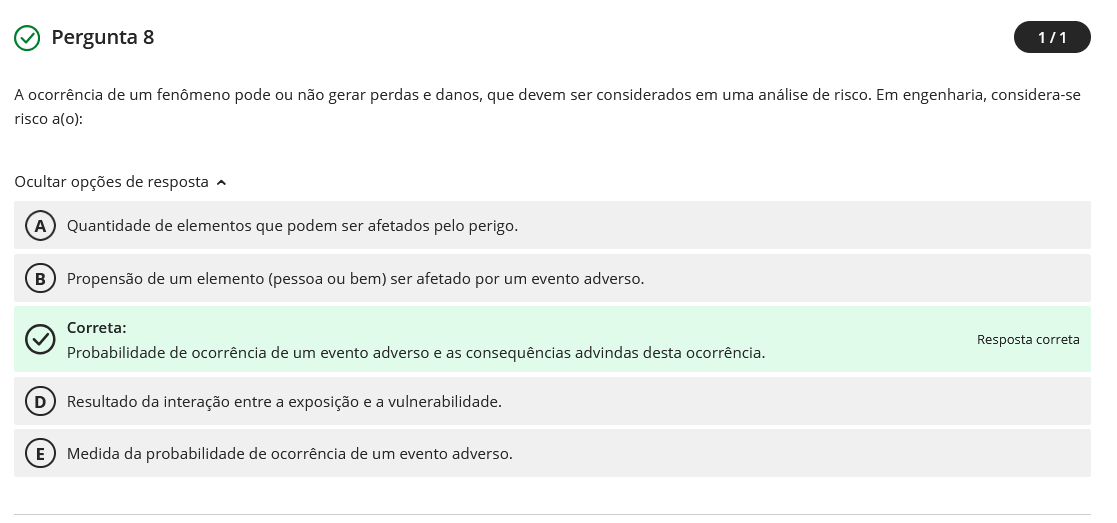1117x523 pixels.
Task: Click the '1 / 1' score badge
Action: point(1051,38)
